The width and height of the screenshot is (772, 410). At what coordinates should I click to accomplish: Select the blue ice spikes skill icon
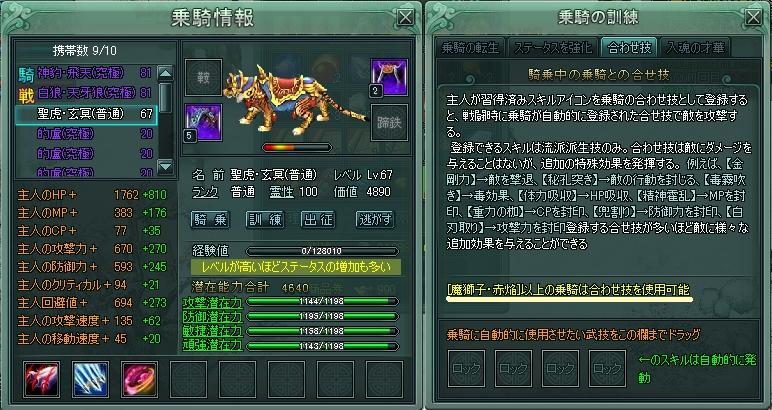[x=90, y=379]
